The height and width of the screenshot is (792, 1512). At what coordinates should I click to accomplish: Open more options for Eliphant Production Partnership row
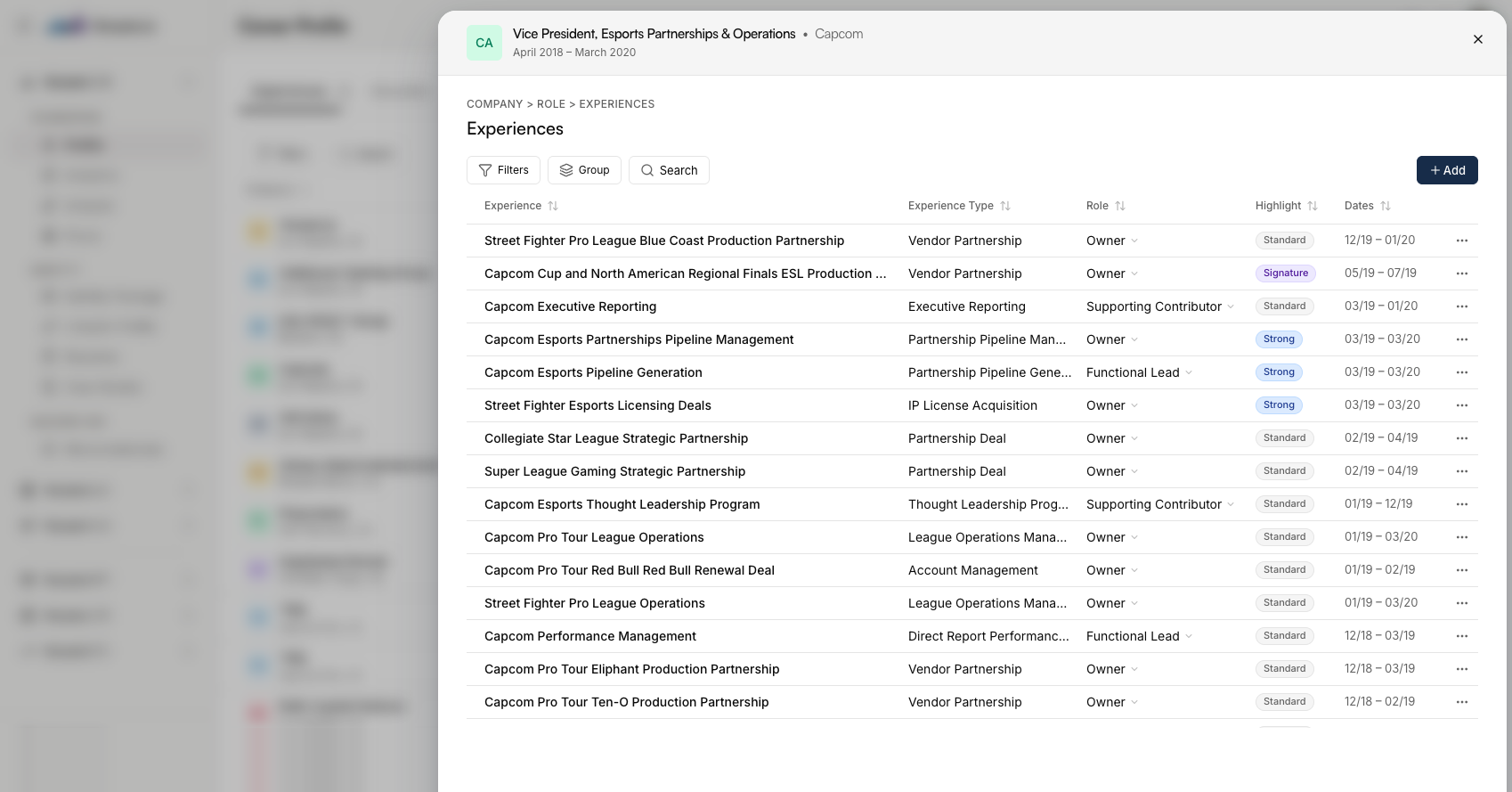click(1462, 669)
